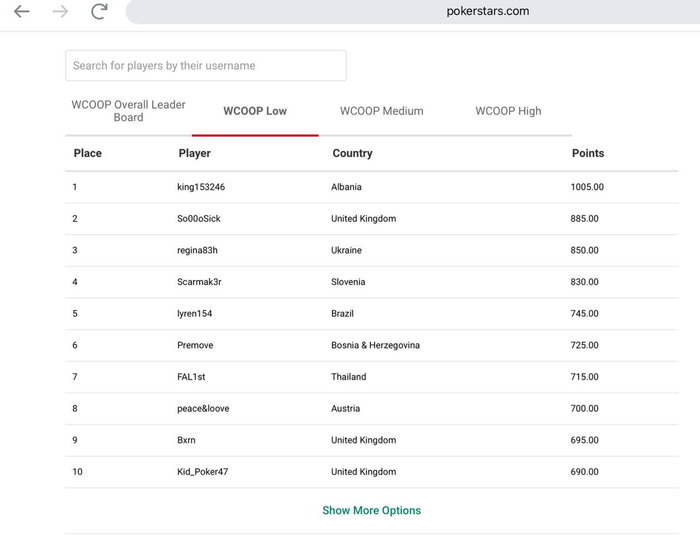This screenshot has width=700, height=541.
Task: Select Kid_Poker47 in tenth place
Action: click(x=202, y=472)
